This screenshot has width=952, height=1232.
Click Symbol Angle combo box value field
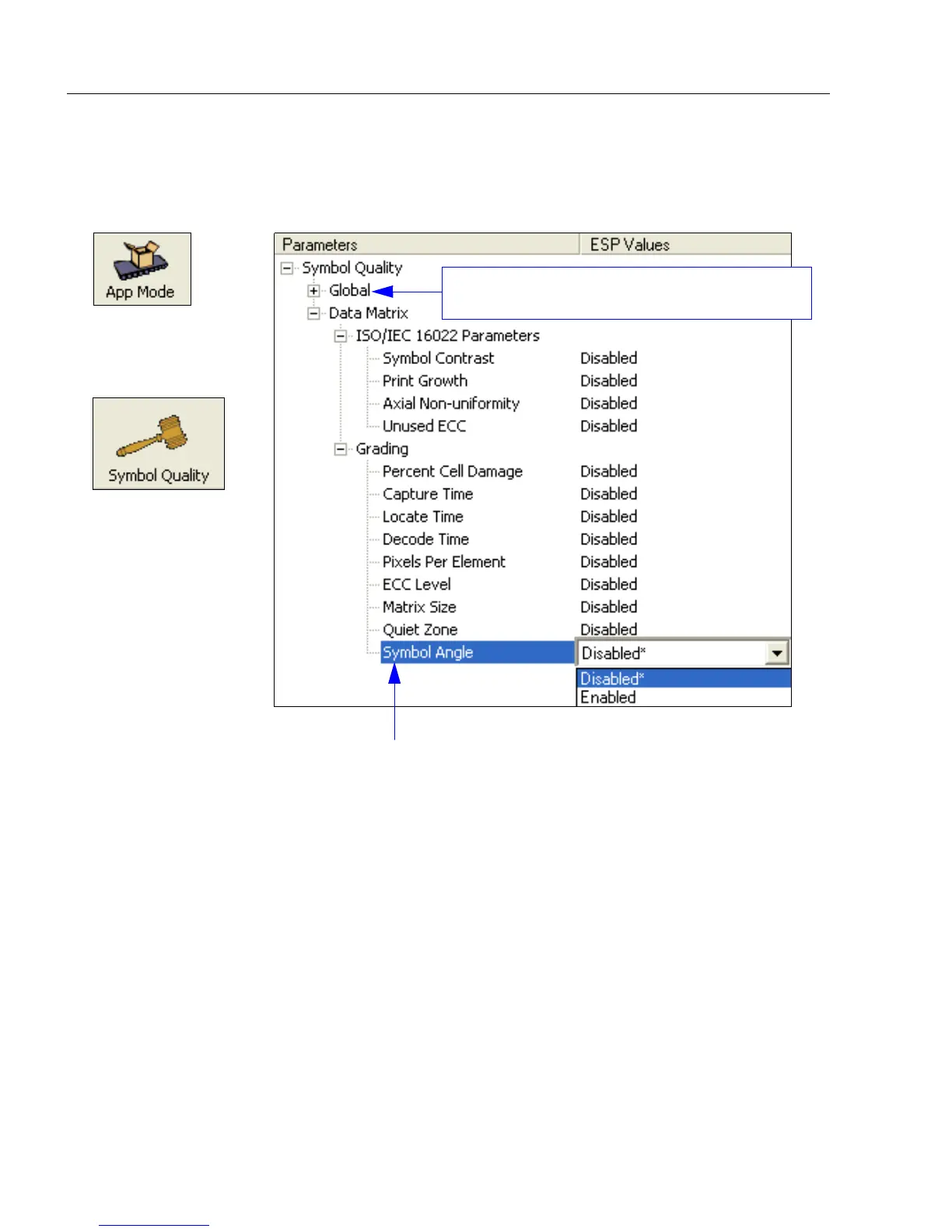pos(671,653)
